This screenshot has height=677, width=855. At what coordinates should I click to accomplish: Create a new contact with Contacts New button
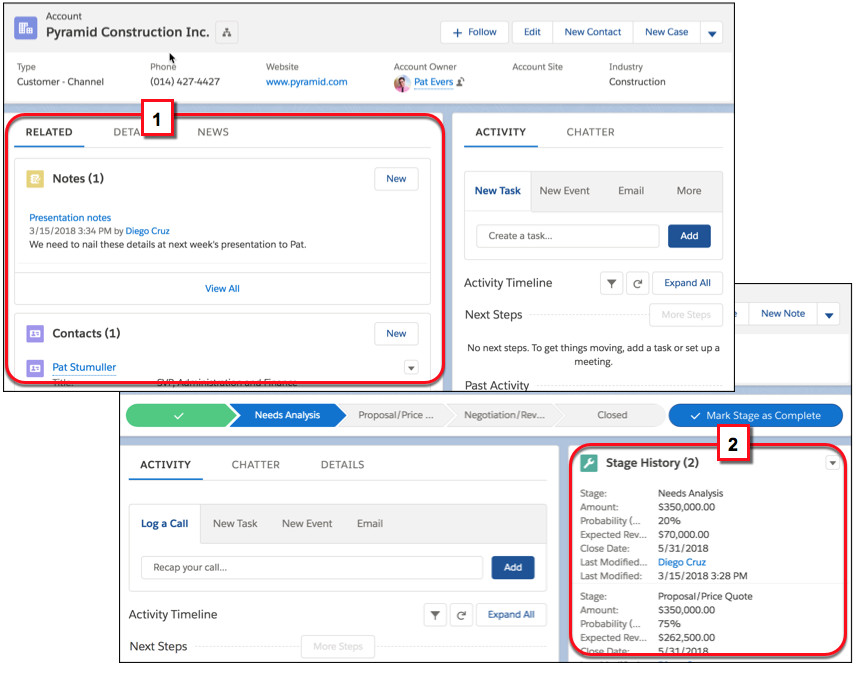(x=396, y=334)
